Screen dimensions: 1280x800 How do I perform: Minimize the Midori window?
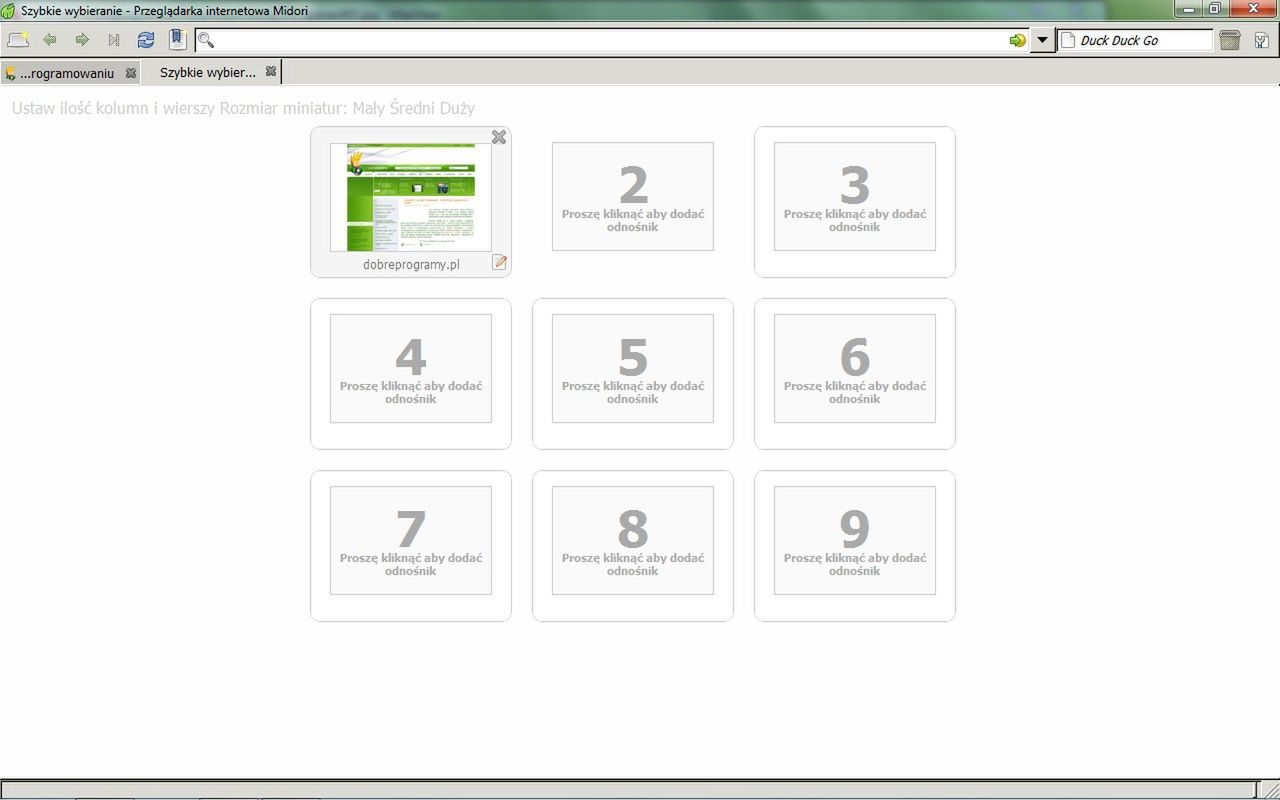1189,9
